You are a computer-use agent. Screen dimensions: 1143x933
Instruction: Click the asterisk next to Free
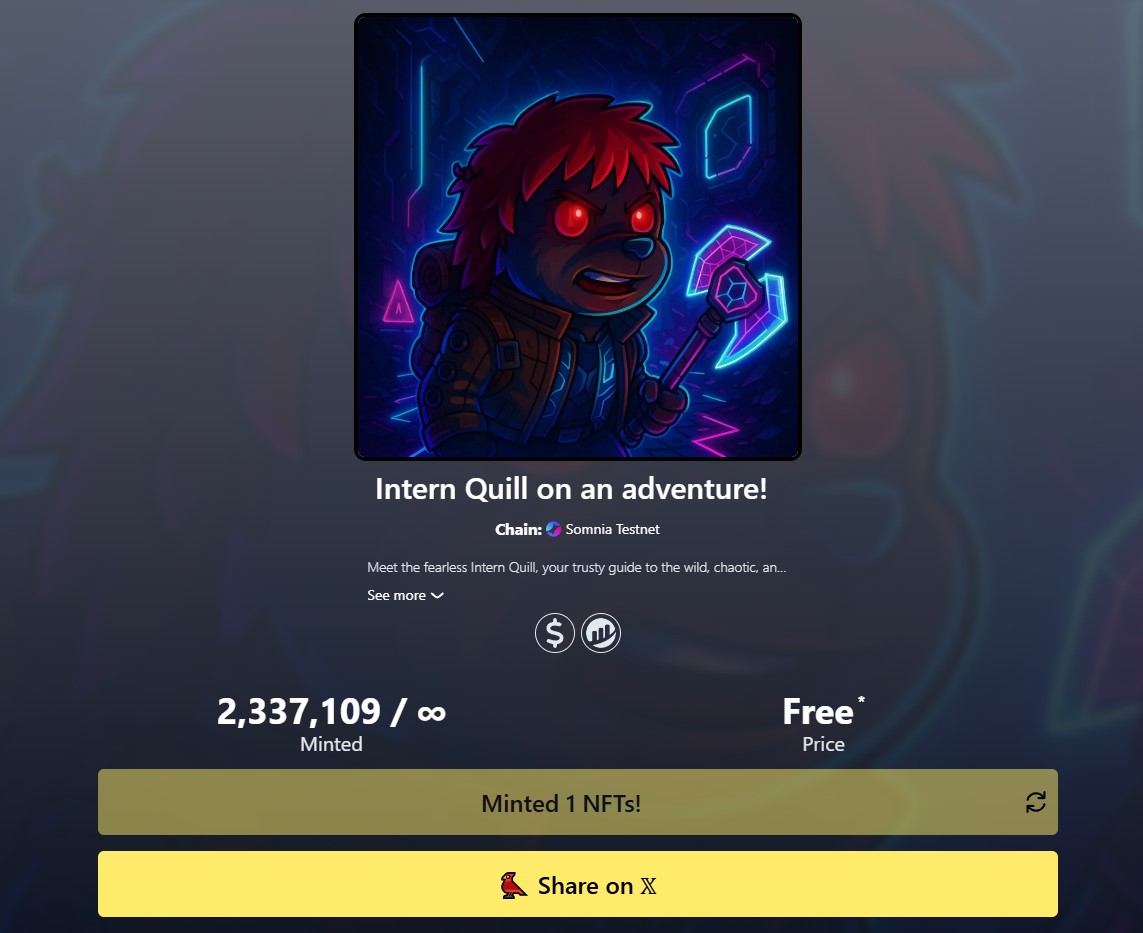861,700
